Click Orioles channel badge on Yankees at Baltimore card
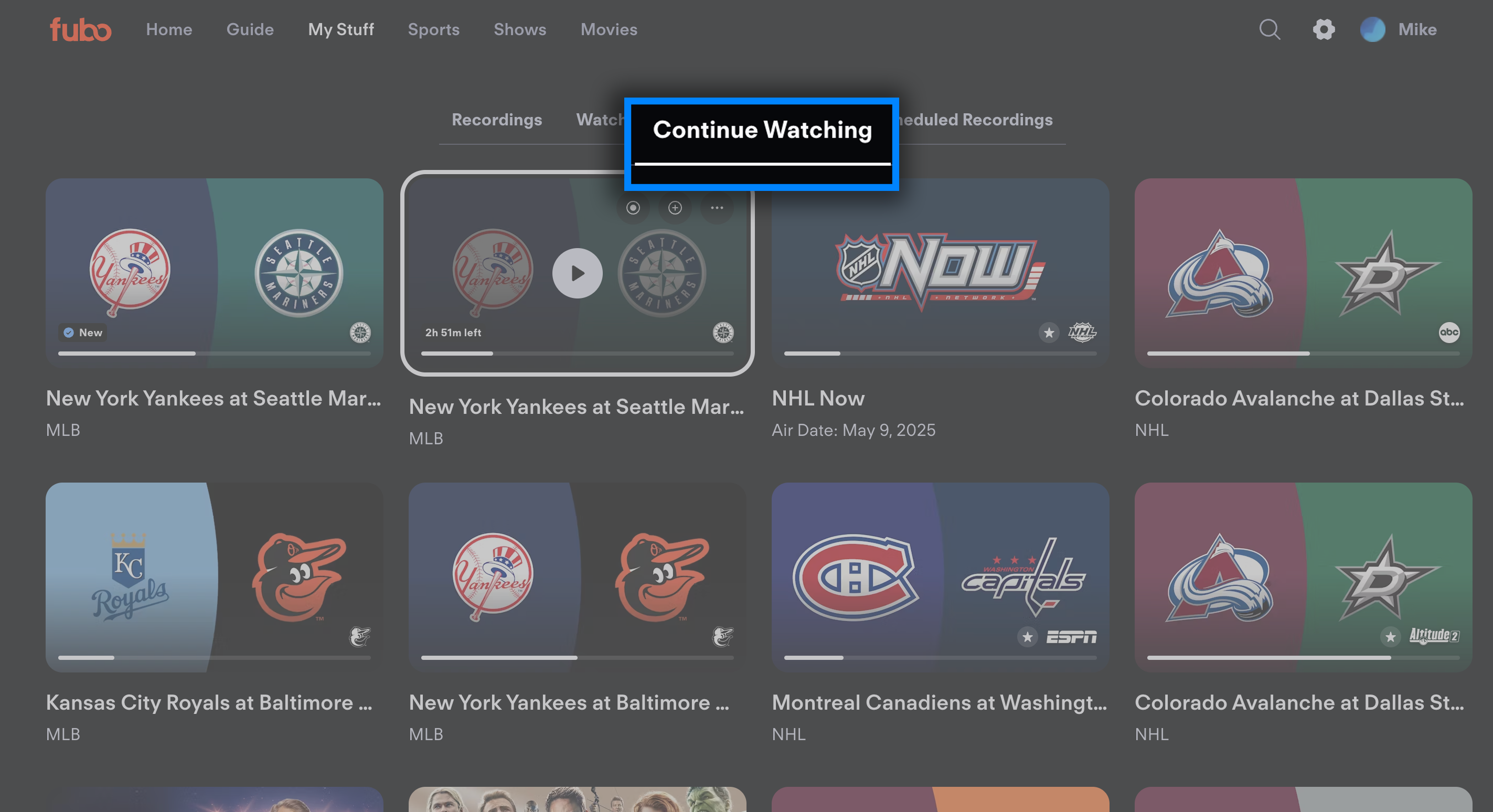The image size is (1493, 812). click(723, 637)
